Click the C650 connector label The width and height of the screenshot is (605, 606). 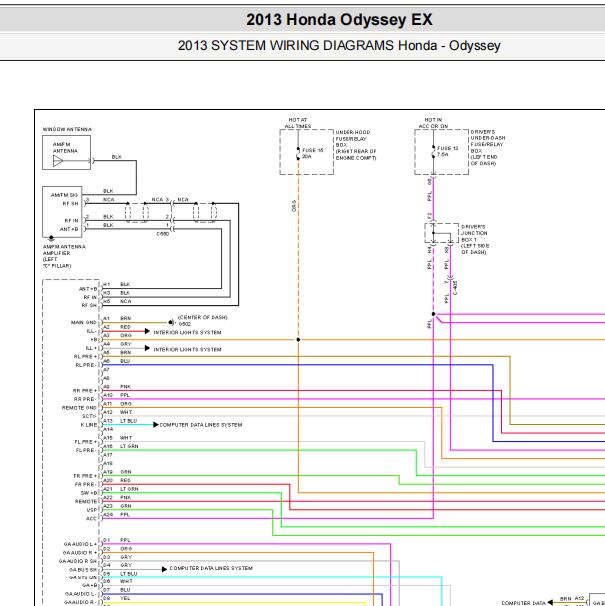(162, 234)
